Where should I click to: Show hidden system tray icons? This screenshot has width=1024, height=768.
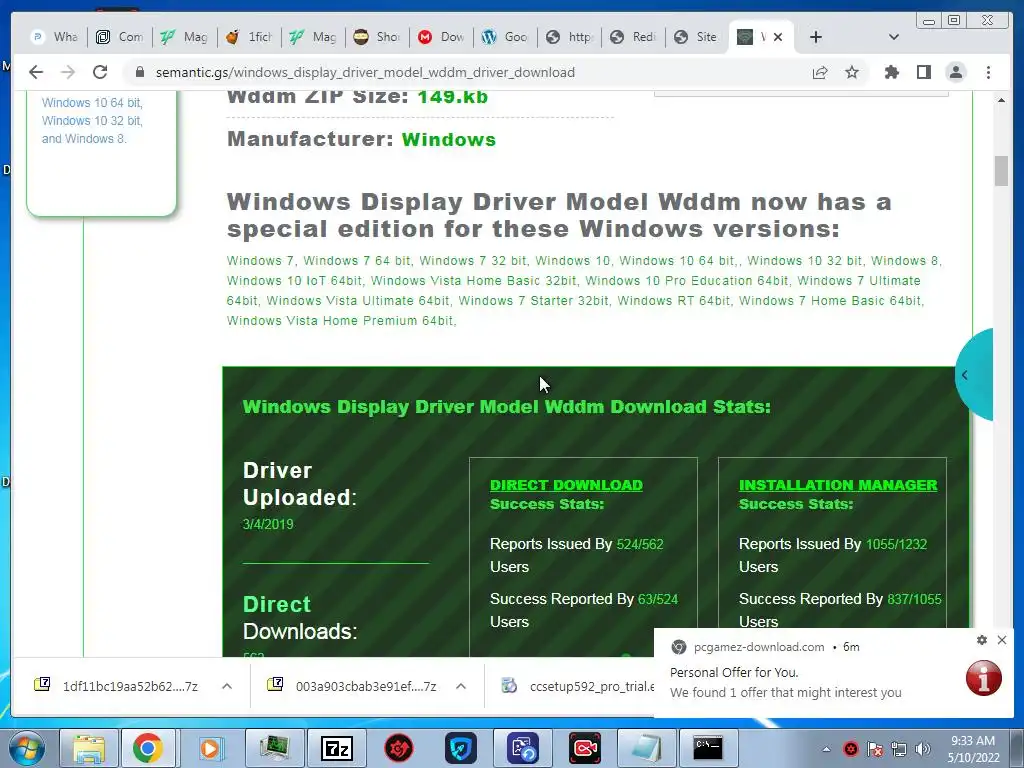click(x=826, y=749)
